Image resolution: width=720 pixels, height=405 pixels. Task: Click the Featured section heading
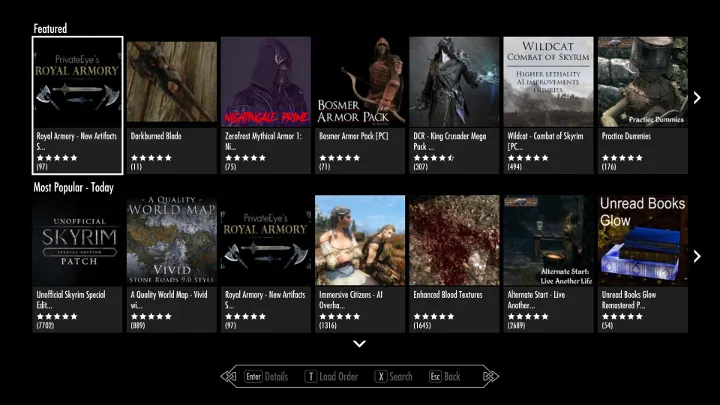pyautogui.click(x=50, y=28)
